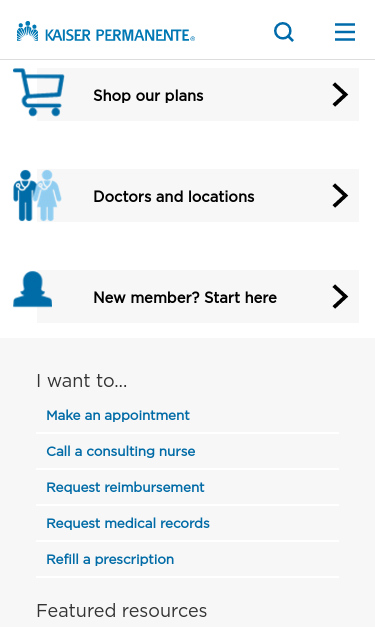The image size is (375, 627).
Task: Open the Request reimbursement link
Action: point(125,487)
